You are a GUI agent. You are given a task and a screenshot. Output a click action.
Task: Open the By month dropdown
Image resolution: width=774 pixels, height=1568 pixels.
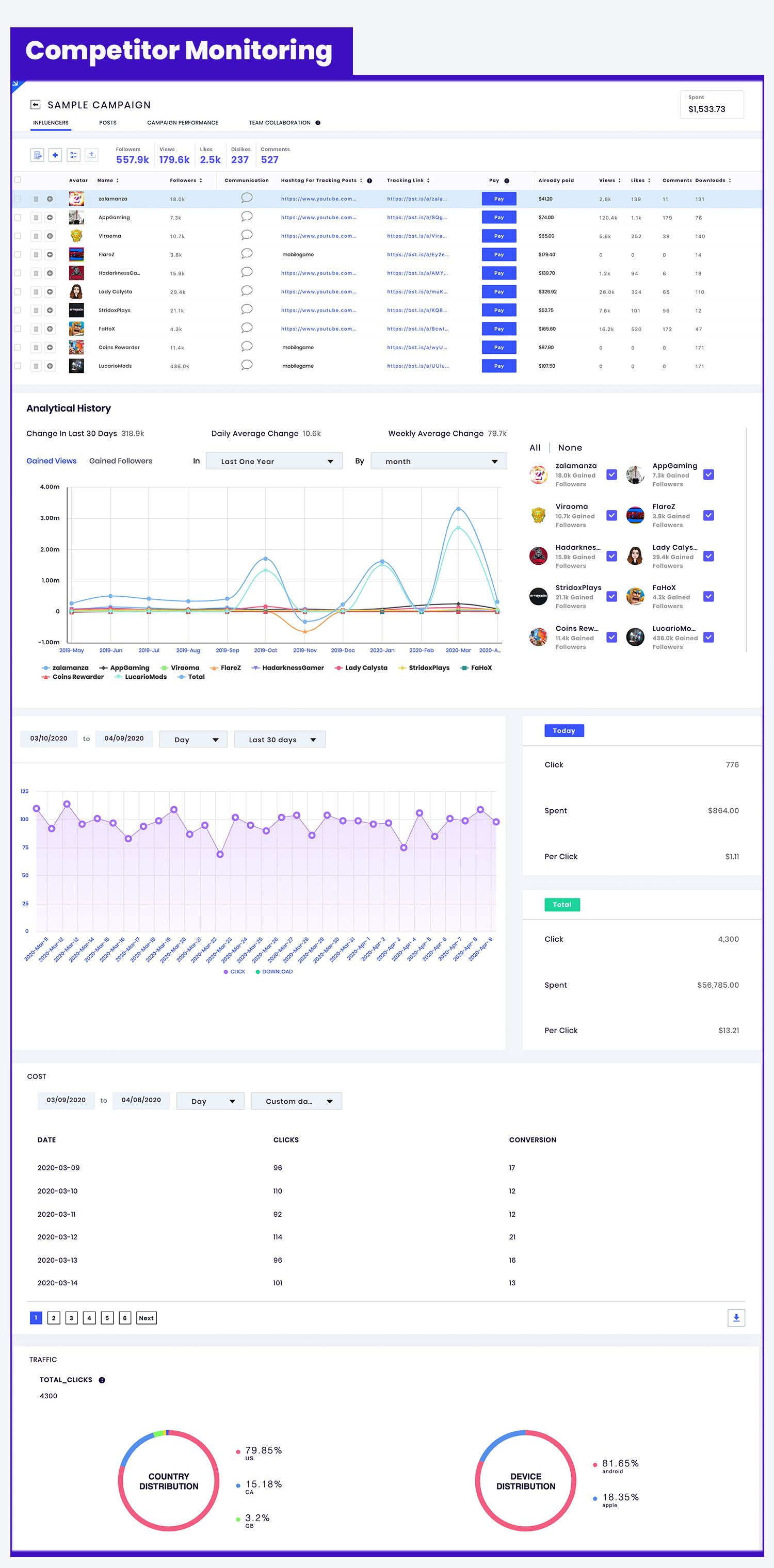coord(439,462)
